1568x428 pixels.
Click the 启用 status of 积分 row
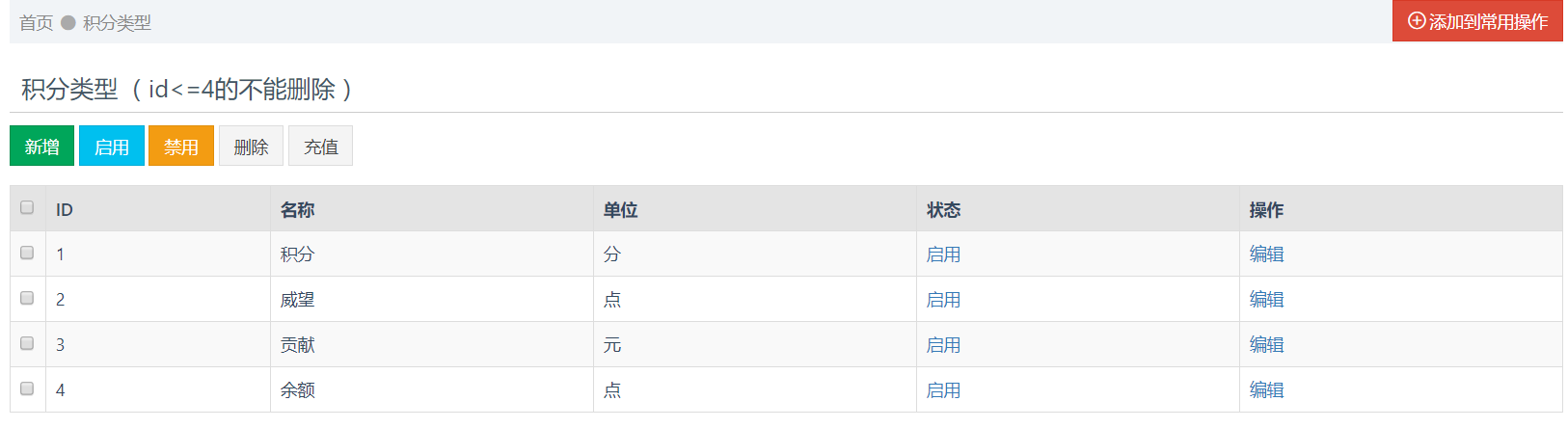pos(943,254)
